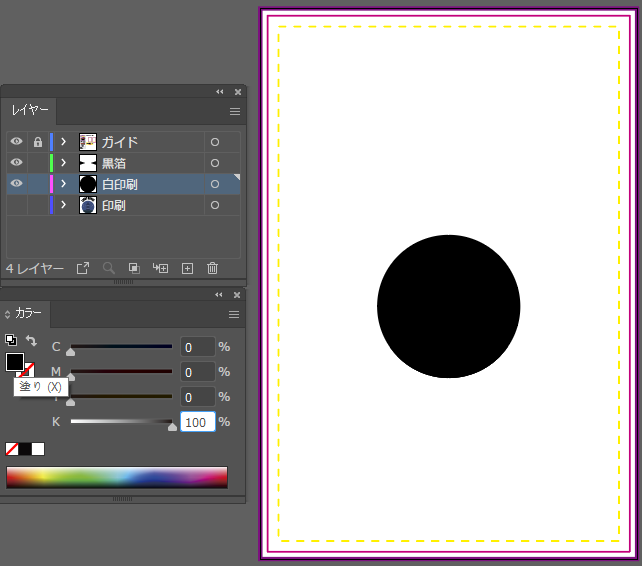Reset to default fill and stroke

[11, 340]
